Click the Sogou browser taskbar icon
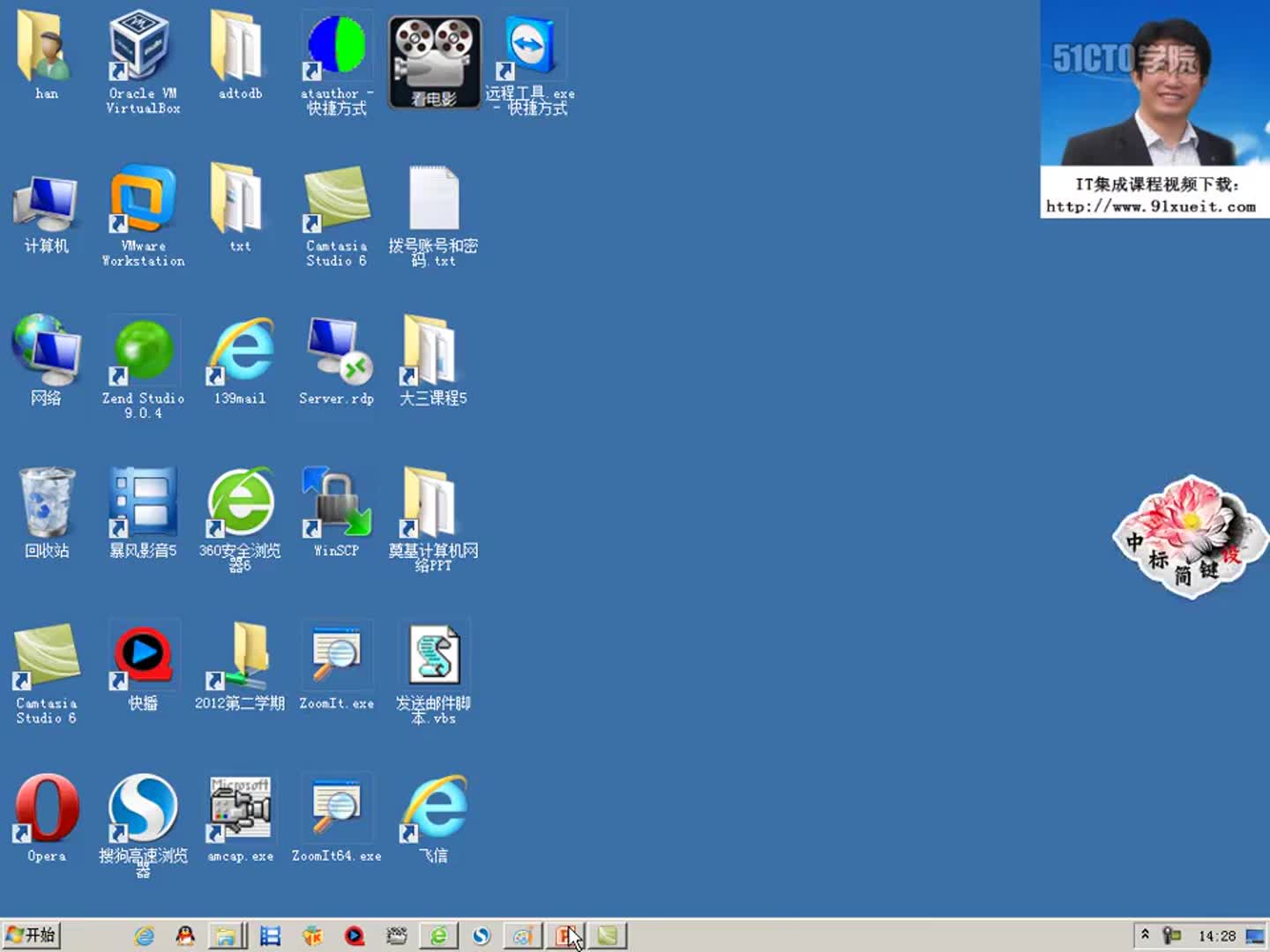The height and width of the screenshot is (952, 1270). (x=481, y=936)
